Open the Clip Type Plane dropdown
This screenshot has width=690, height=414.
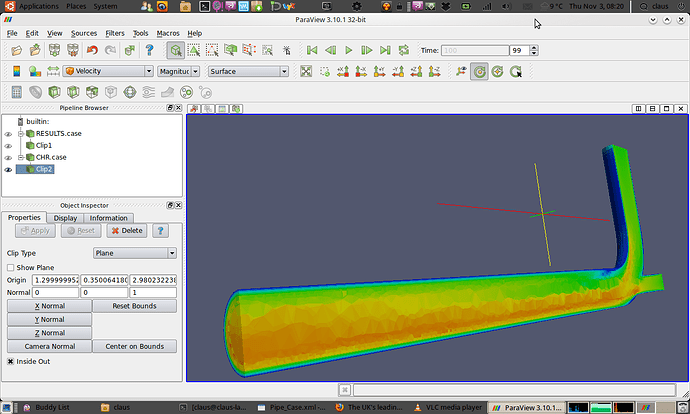(x=135, y=253)
